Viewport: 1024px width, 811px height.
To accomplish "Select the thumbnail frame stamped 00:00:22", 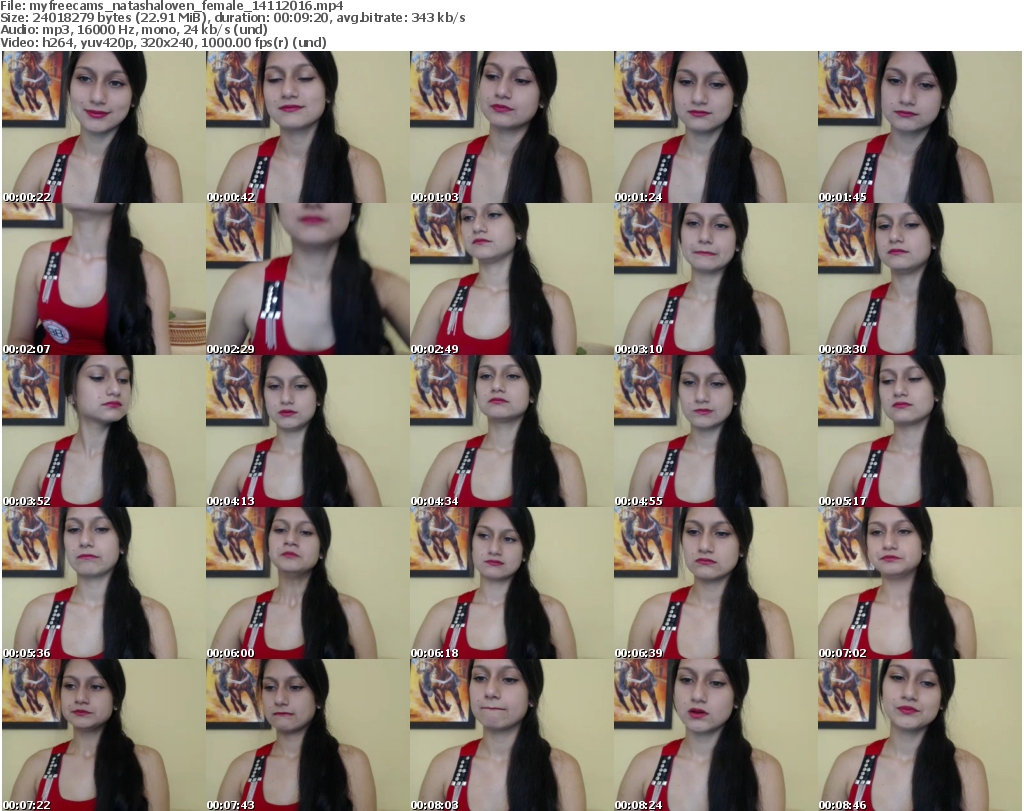I will click(103, 127).
